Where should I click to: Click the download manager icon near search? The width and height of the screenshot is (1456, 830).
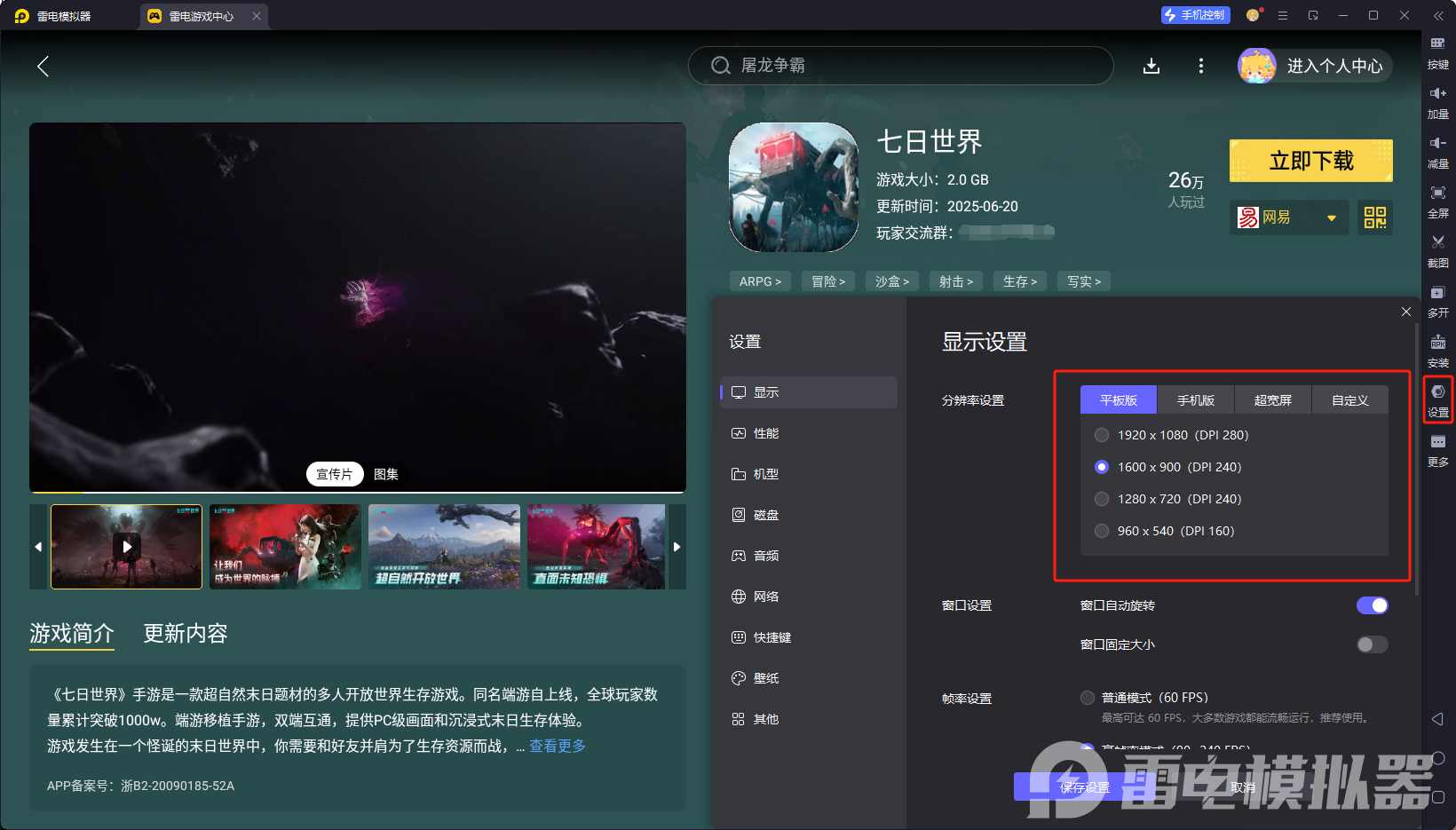click(1151, 66)
